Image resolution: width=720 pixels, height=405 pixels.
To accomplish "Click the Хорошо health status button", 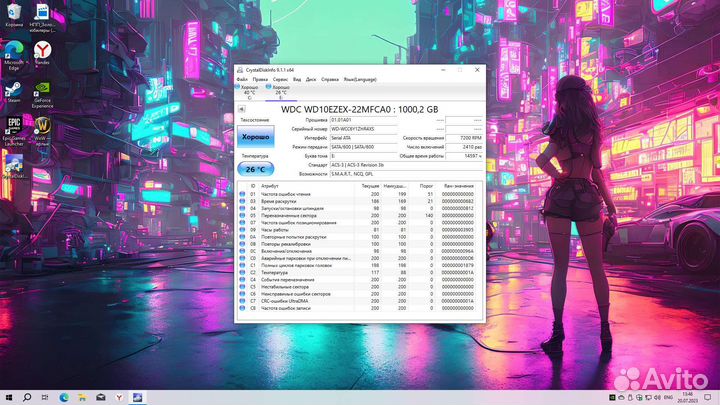I will click(x=255, y=136).
